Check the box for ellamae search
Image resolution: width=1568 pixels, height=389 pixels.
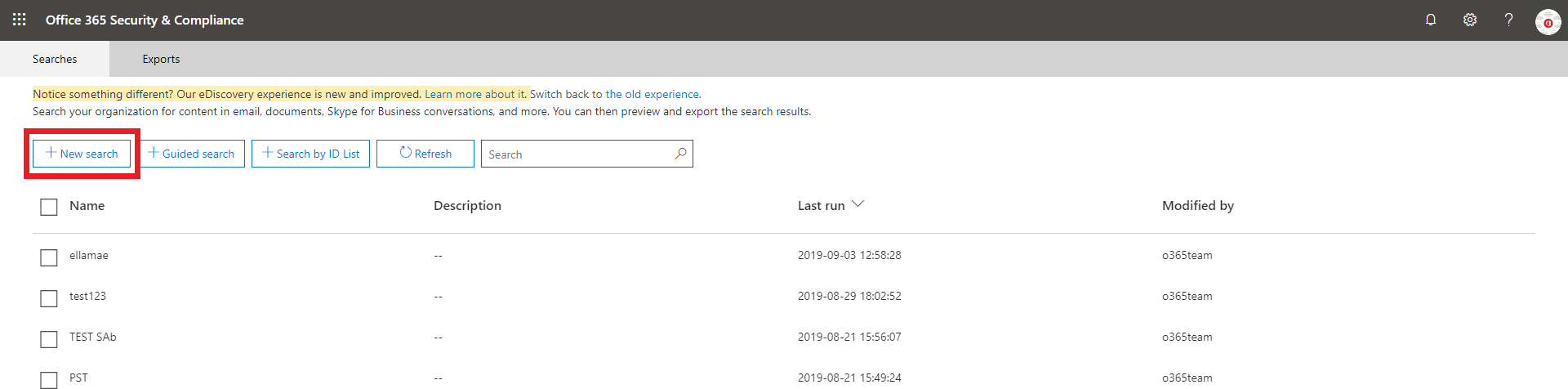coord(49,257)
